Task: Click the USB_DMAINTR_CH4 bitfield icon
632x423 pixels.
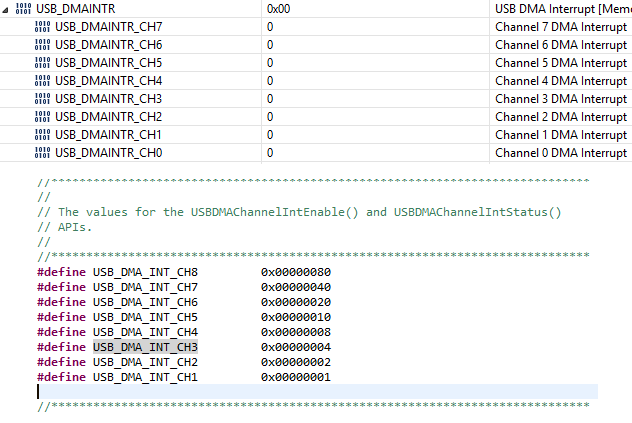Action: pyautogui.click(x=42, y=81)
